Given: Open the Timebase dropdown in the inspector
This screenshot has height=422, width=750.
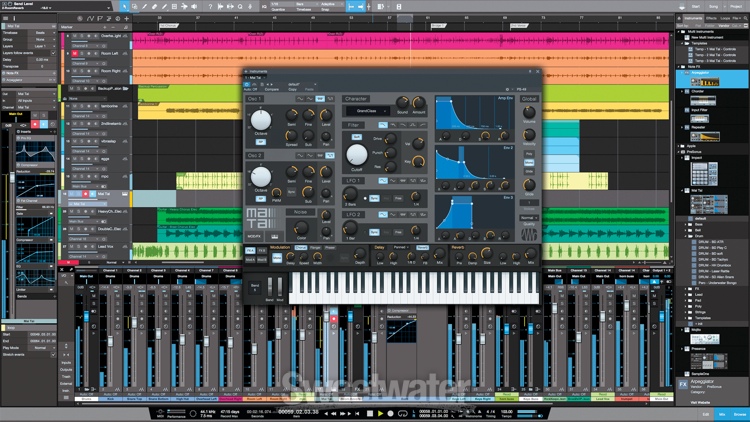Looking at the screenshot, I should point(40,32).
